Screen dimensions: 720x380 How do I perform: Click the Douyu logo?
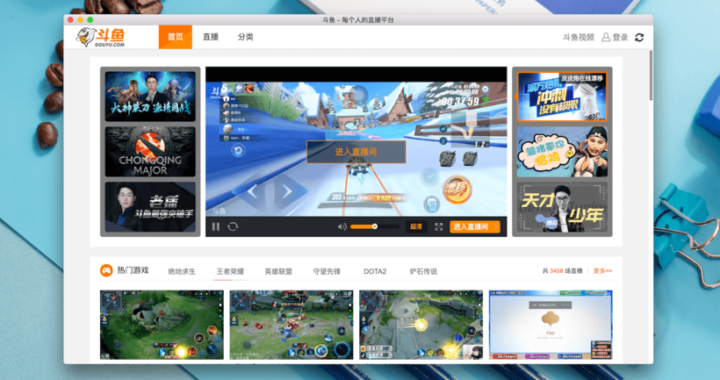pos(101,37)
